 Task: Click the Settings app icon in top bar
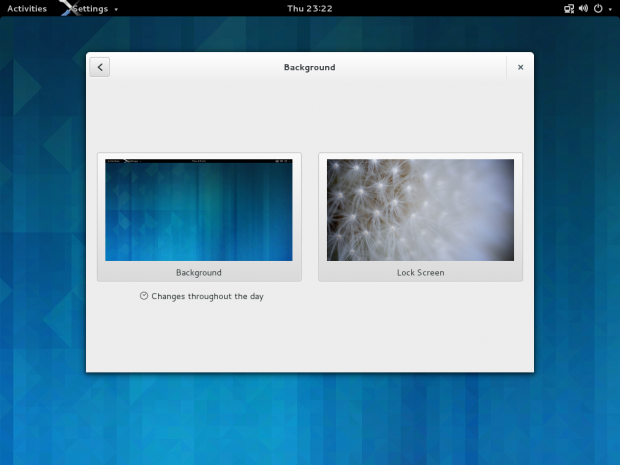[x=66, y=8]
